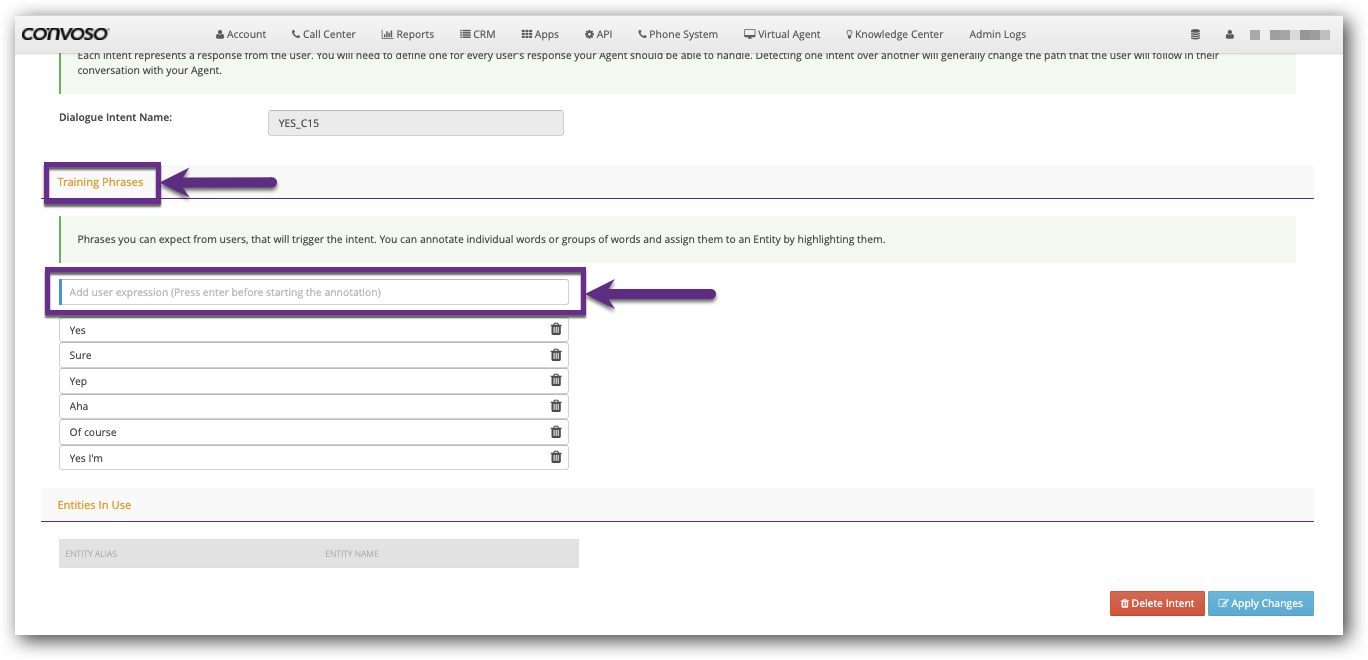Go to Virtual Agent section
Screen dimensions: 1368x660
pyautogui.click(x=782, y=34)
